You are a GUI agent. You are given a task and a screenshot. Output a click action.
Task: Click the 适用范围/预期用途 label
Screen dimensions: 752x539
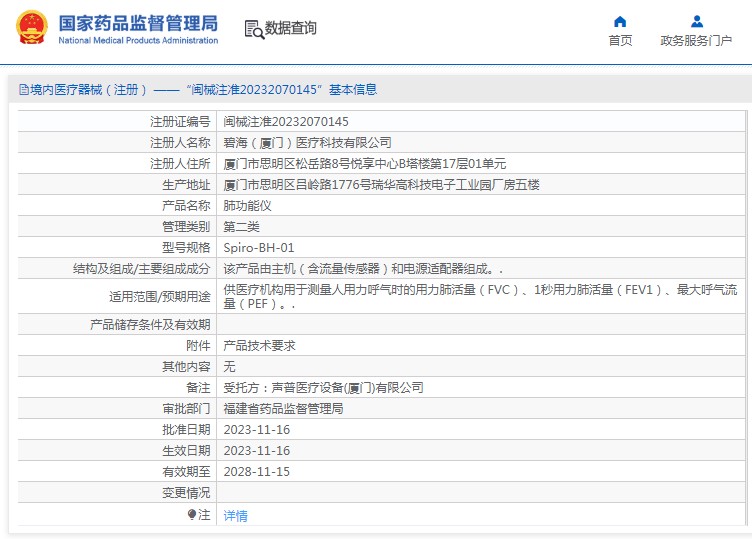click(x=160, y=297)
